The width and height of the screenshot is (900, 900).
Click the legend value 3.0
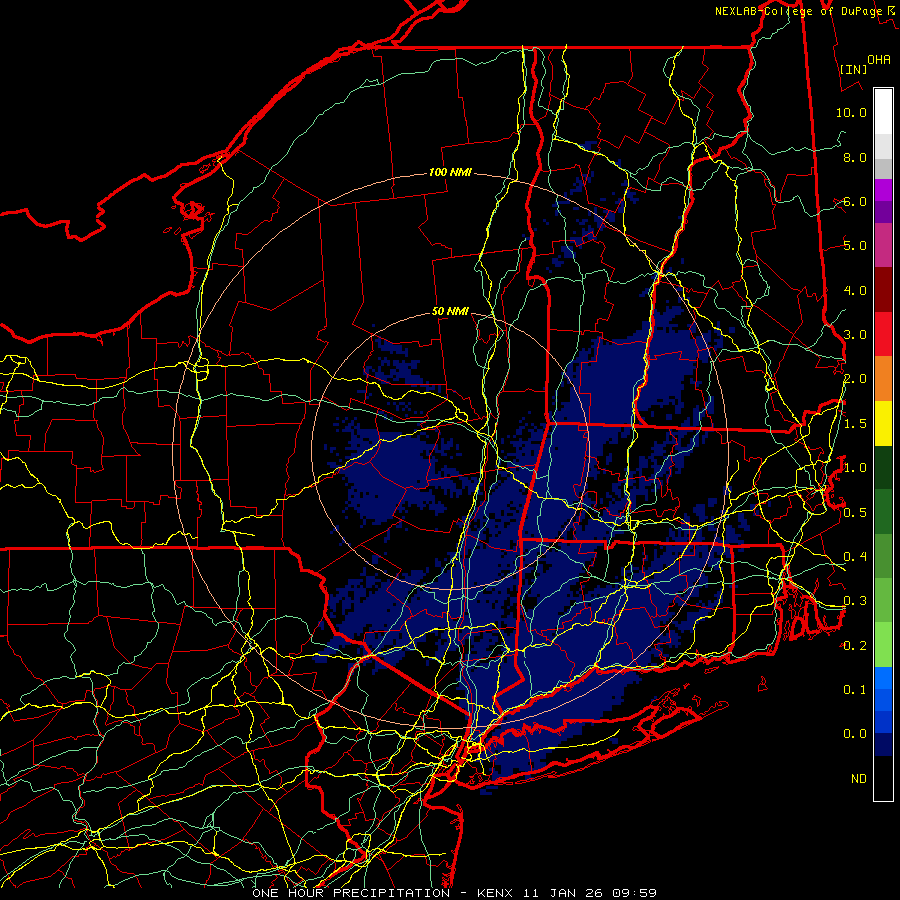(x=855, y=335)
